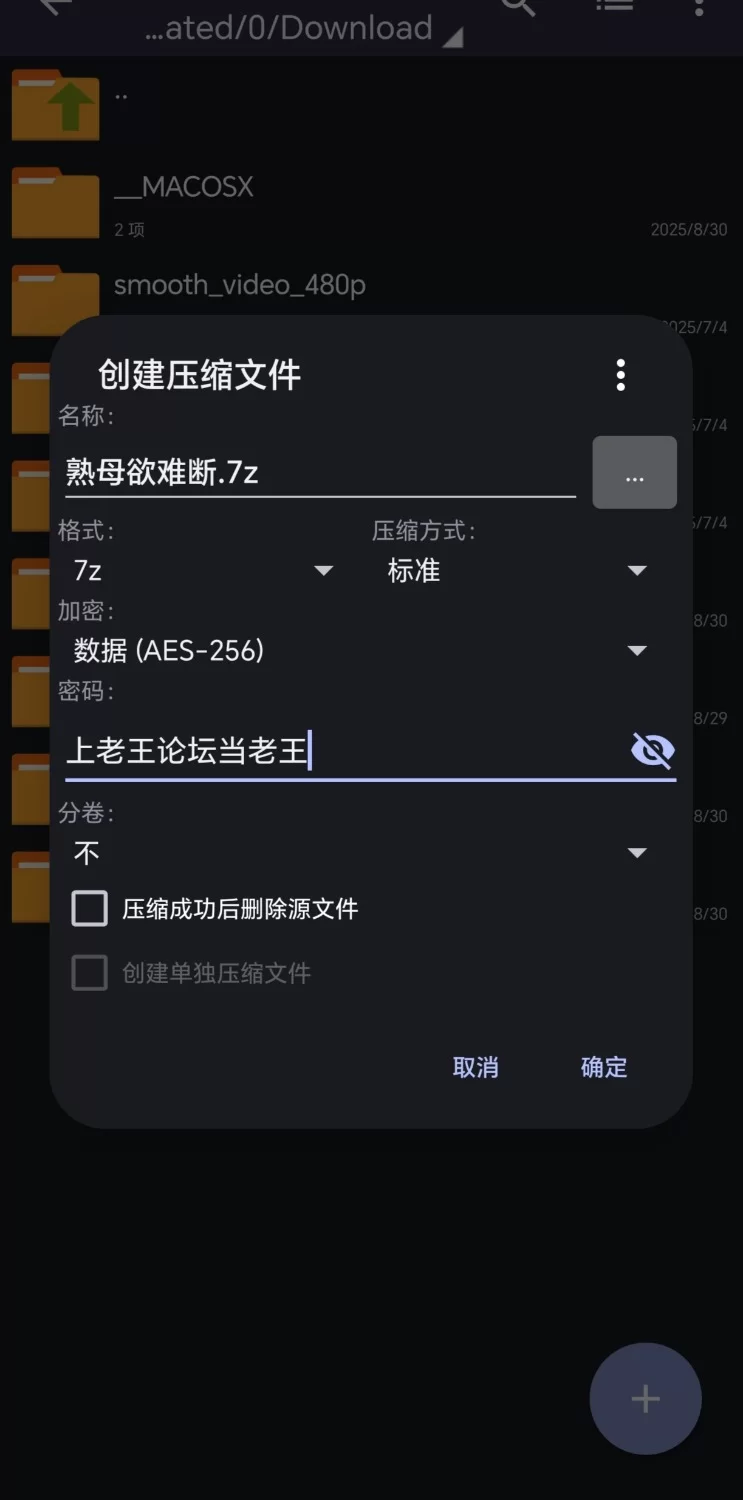743x1500 pixels.
Task: Open the split volume "不" dropdown
Action: [x=360, y=853]
